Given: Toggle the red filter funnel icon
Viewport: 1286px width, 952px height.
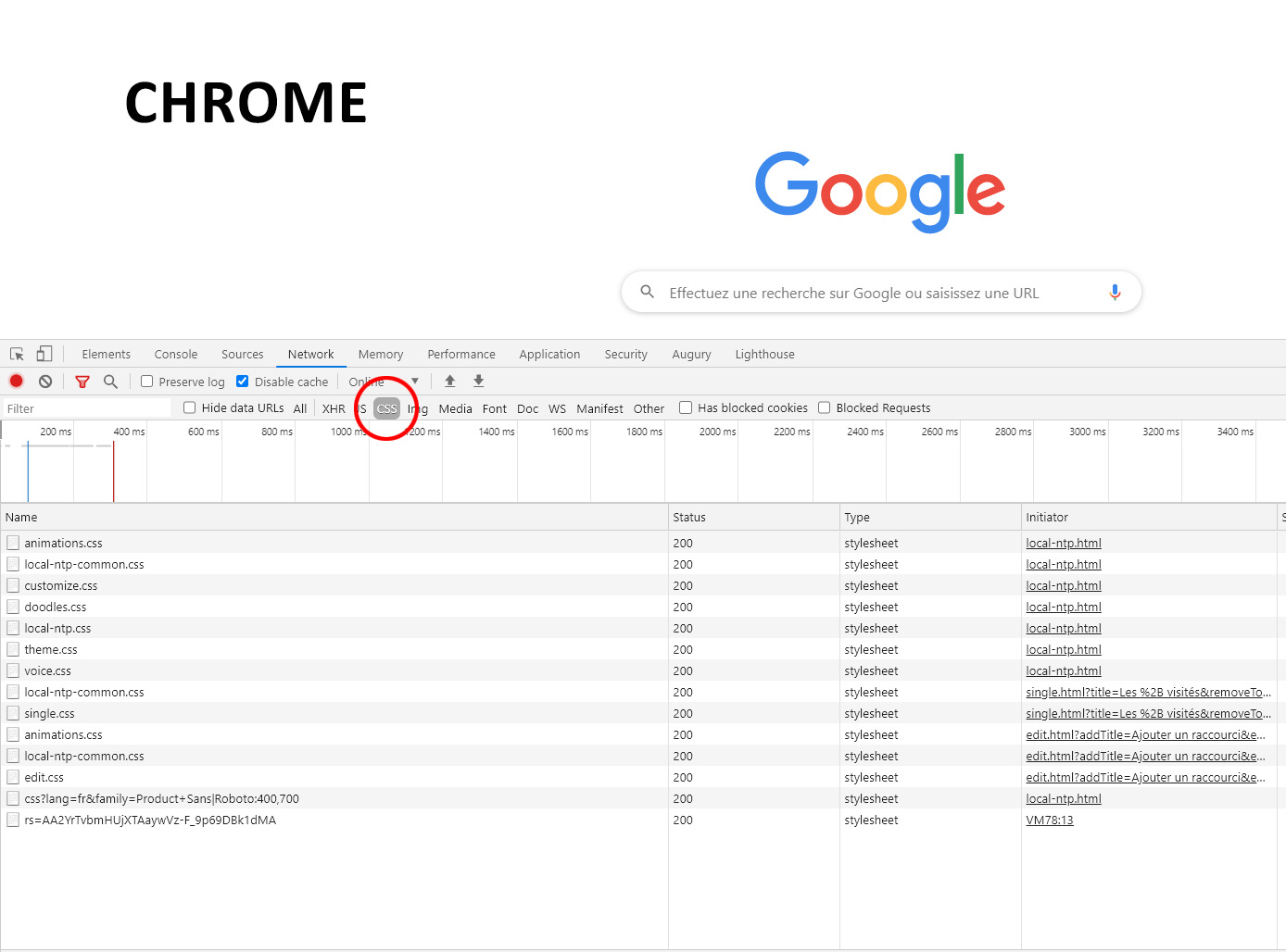Looking at the screenshot, I should [x=82, y=382].
